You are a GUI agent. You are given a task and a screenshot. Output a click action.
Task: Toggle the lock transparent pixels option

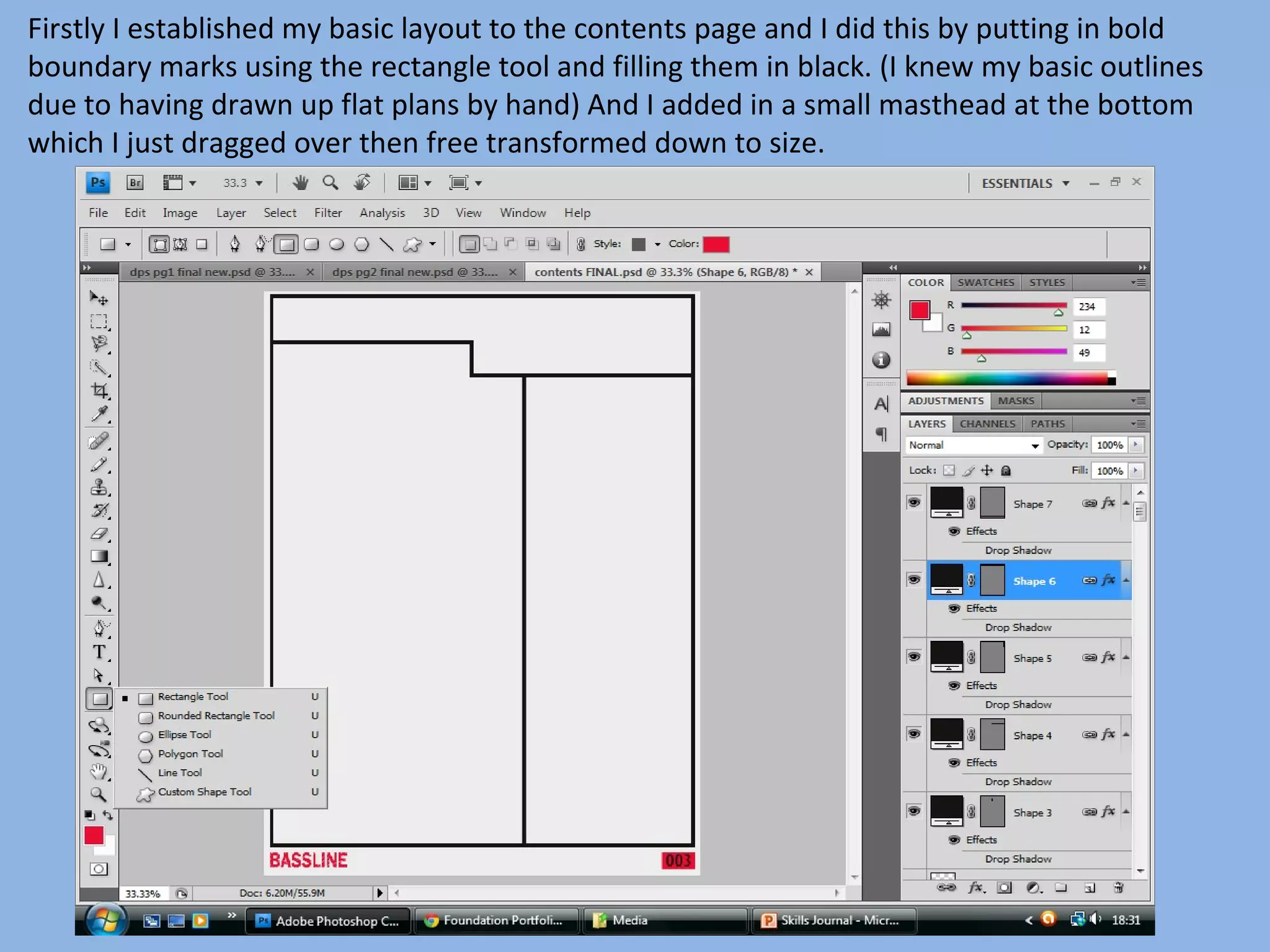pyautogui.click(x=949, y=470)
